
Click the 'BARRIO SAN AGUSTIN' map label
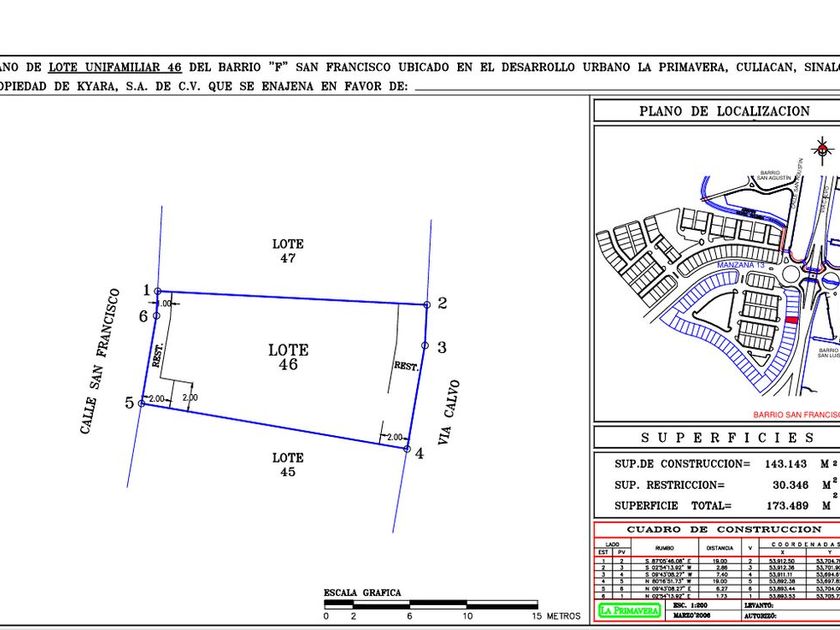(774, 174)
